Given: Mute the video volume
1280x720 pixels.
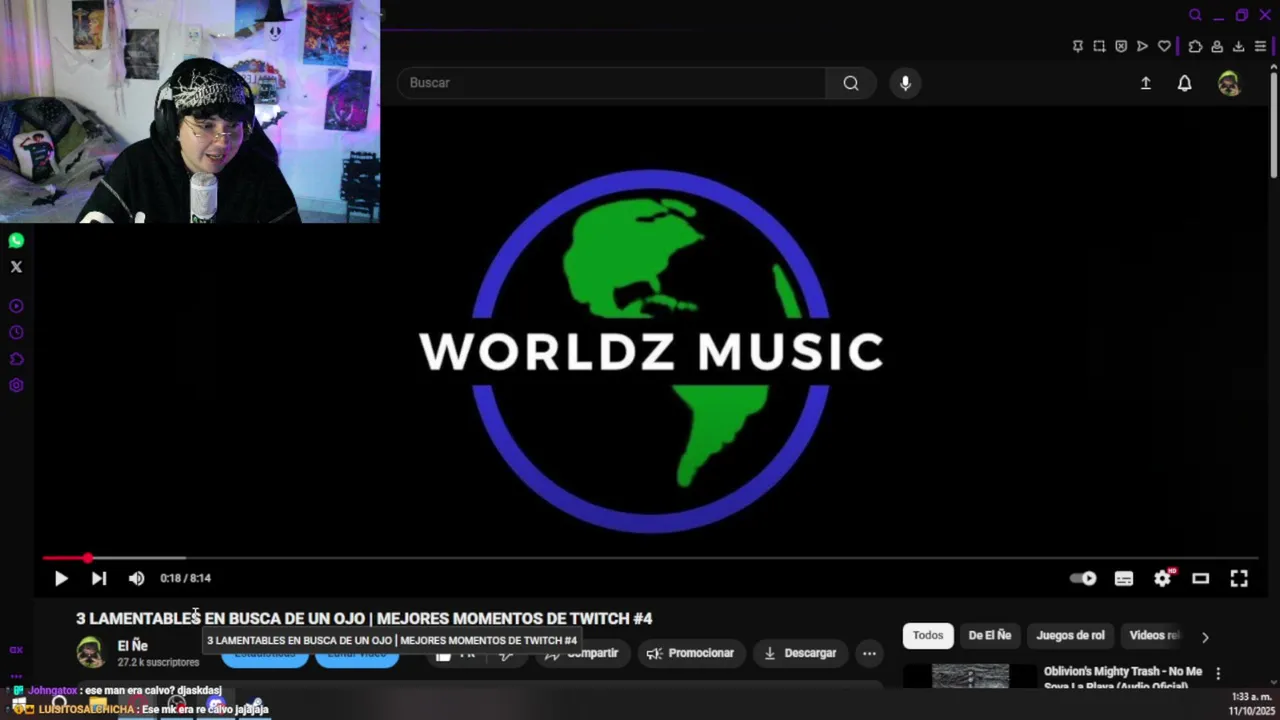Looking at the screenshot, I should pos(137,578).
